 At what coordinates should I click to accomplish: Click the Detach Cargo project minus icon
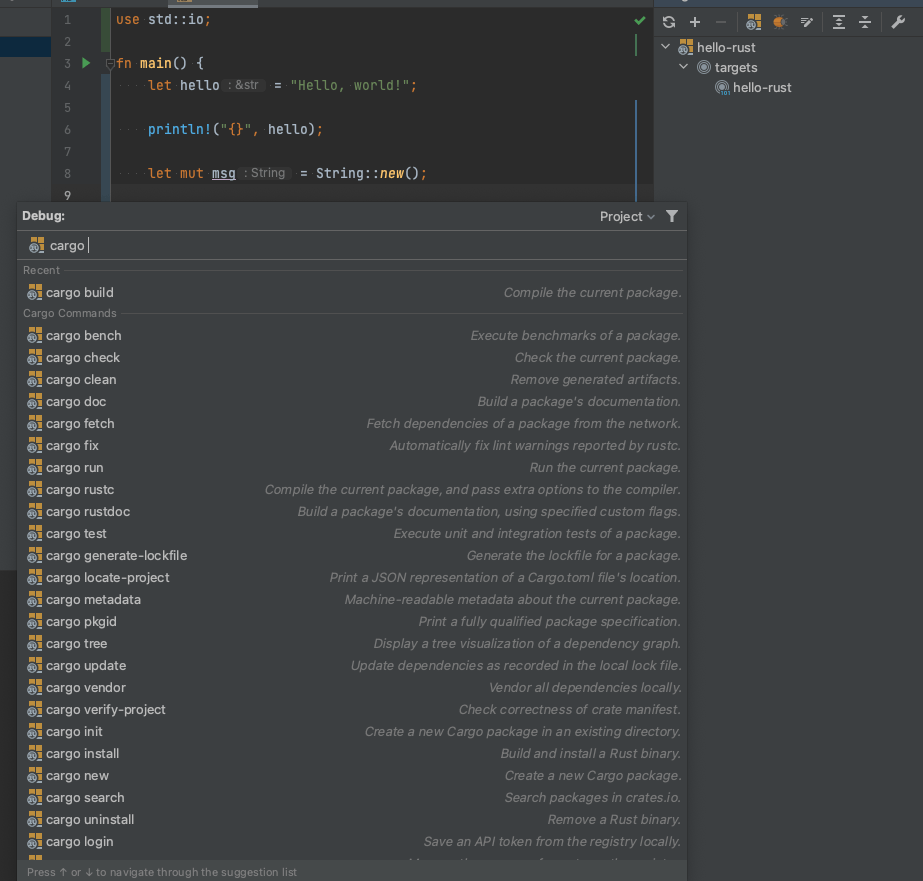pyautogui.click(x=721, y=22)
